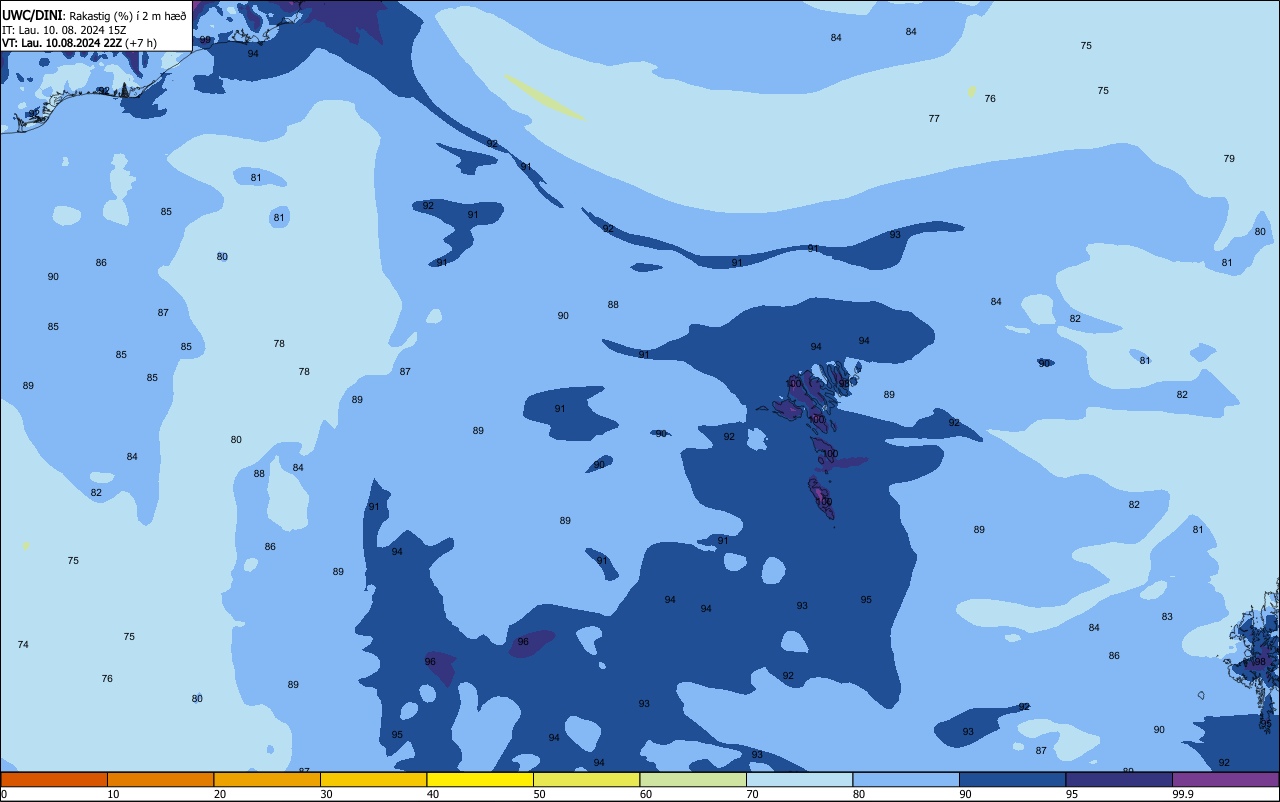Image resolution: width=1280 pixels, height=802 pixels.
Task: Pick the 70–80 pale blue legend swatch
Action: pyautogui.click(x=799, y=779)
